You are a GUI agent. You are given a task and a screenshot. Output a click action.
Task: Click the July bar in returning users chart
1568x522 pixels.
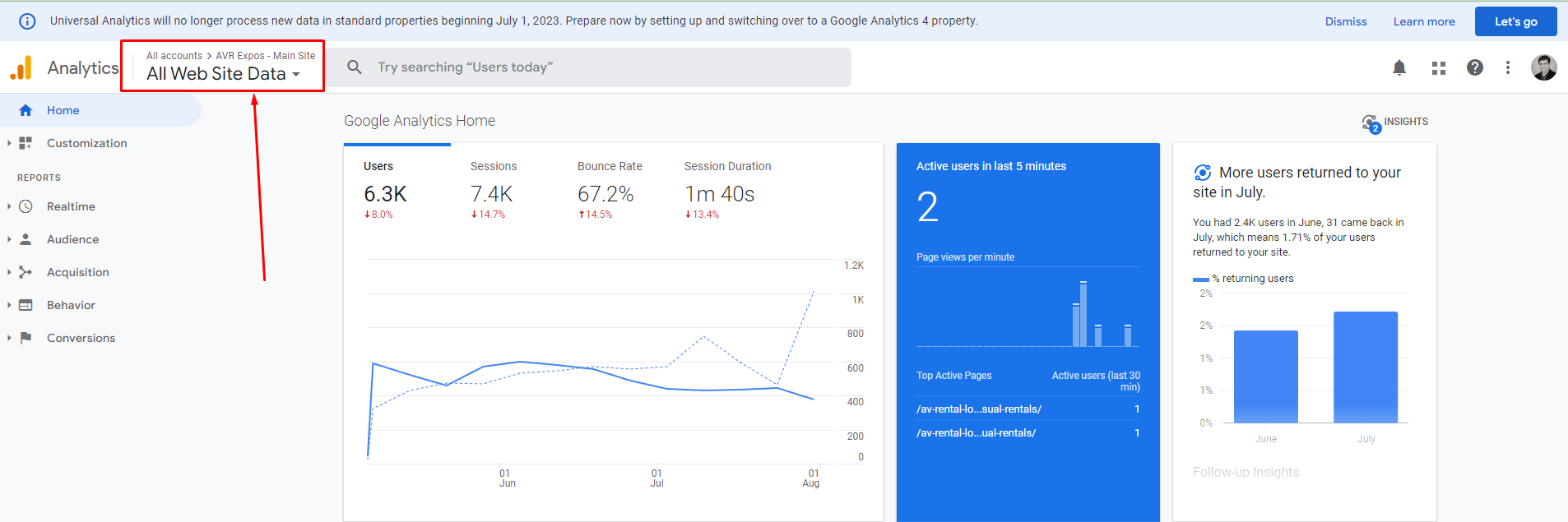pyautogui.click(x=1366, y=367)
